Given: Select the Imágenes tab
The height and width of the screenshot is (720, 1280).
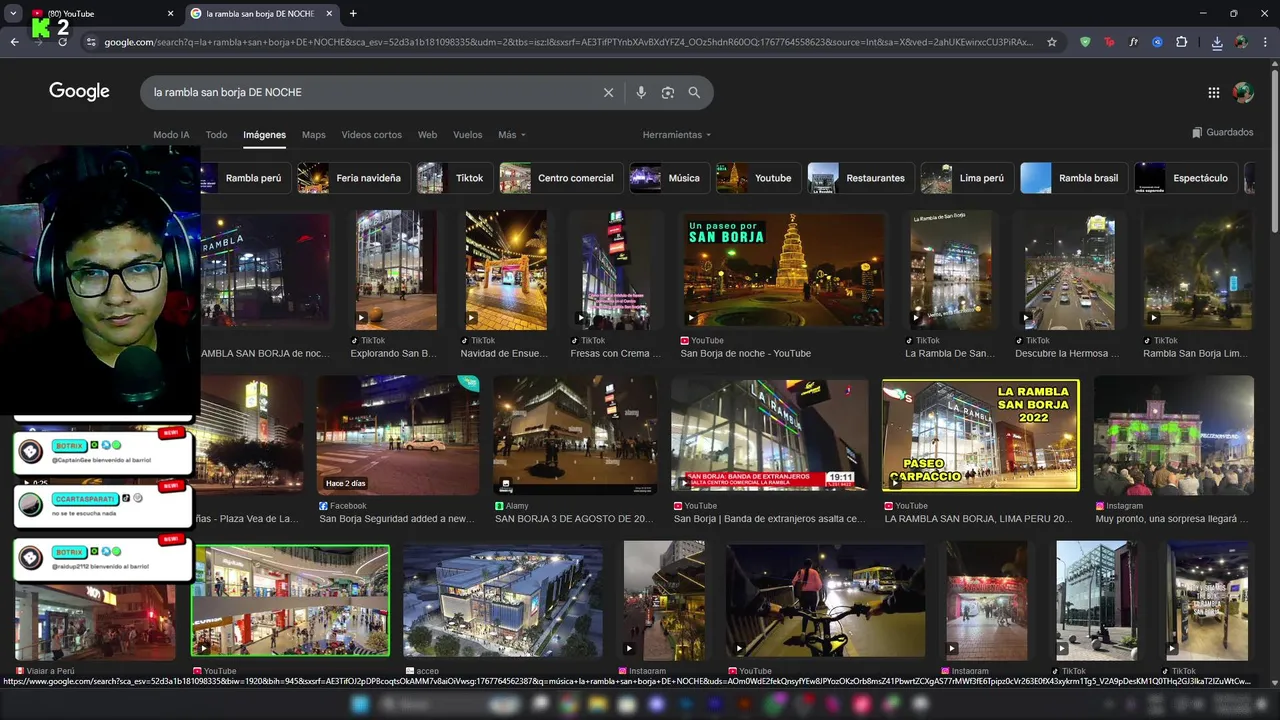Looking at the screenshot, I should point(264,135).
